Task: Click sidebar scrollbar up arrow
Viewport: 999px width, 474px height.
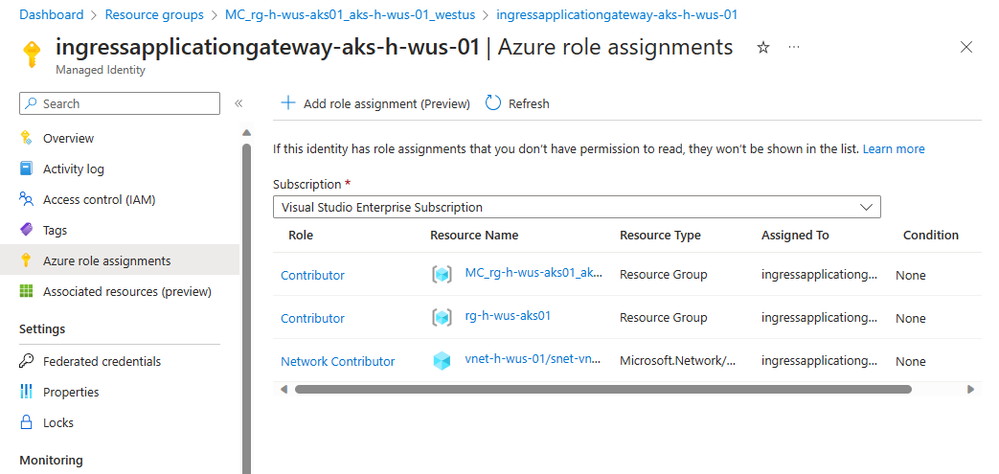Action: [247, 132]
